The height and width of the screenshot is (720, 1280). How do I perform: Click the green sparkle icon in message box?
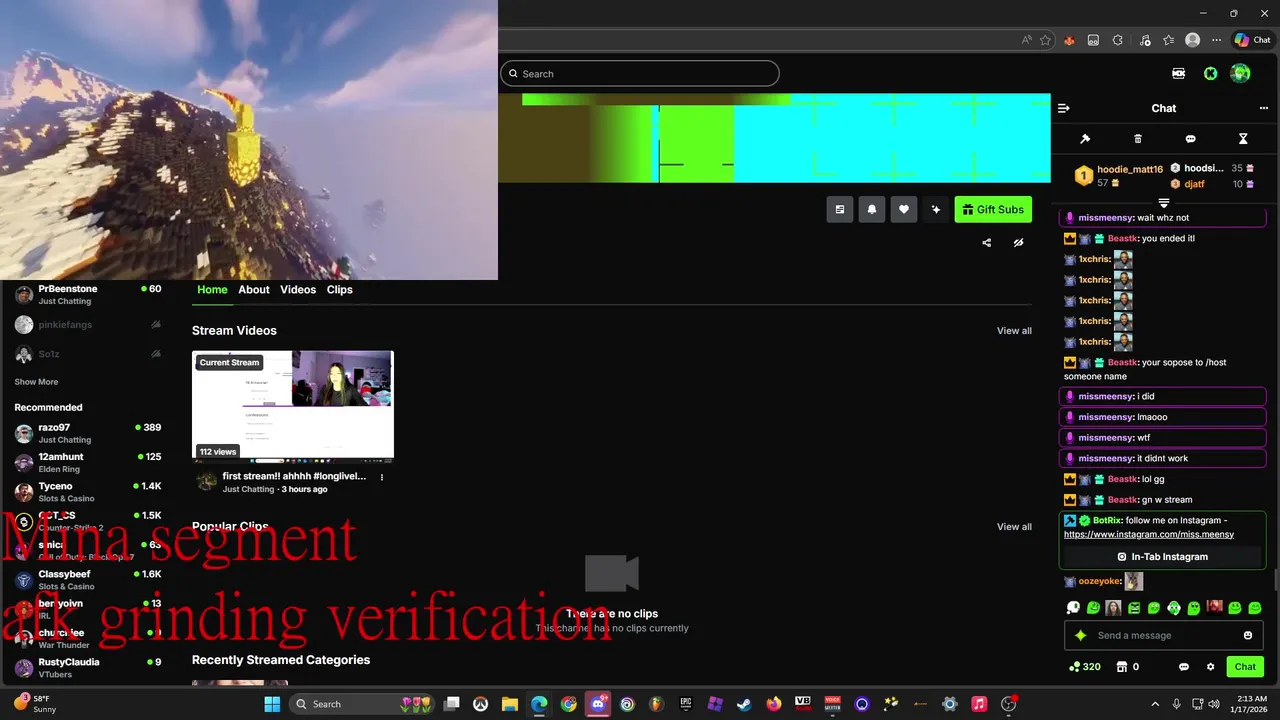coord(1080,635)
